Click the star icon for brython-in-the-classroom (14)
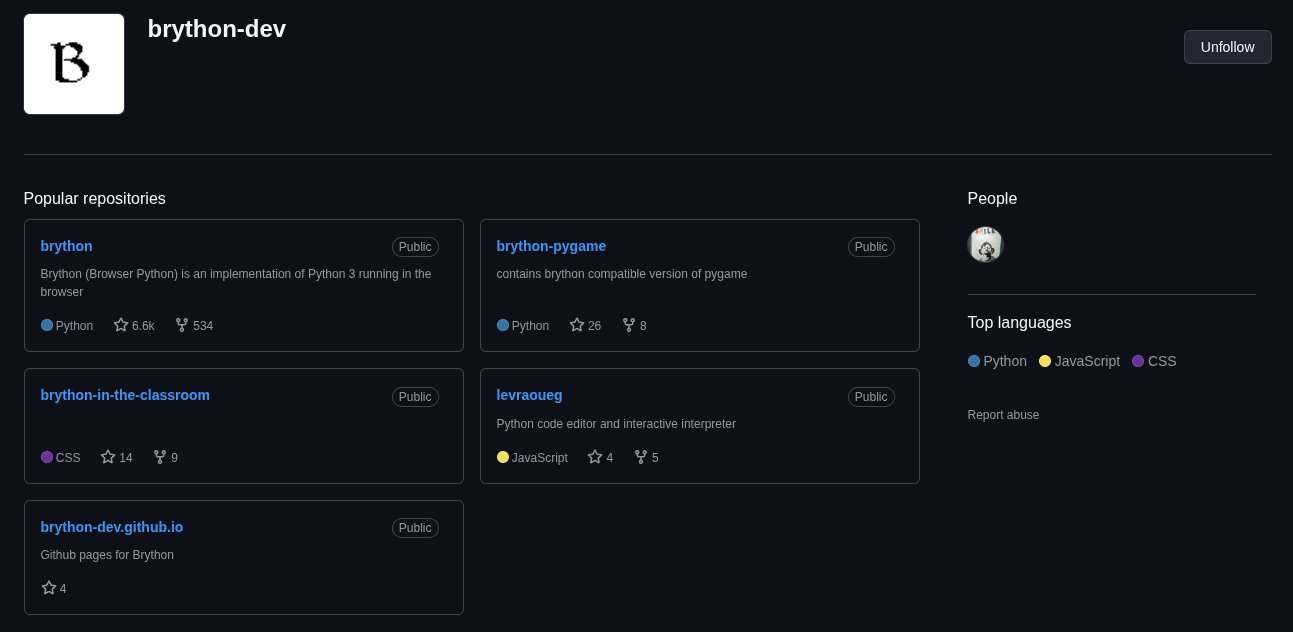1293x632 pixels. (108, 457)
